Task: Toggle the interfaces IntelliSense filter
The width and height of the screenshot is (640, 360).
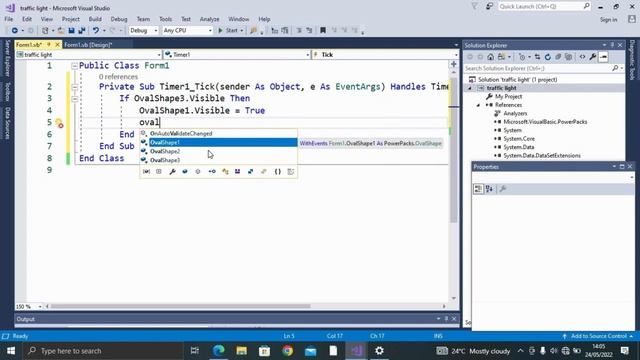Action: [212, 172]
